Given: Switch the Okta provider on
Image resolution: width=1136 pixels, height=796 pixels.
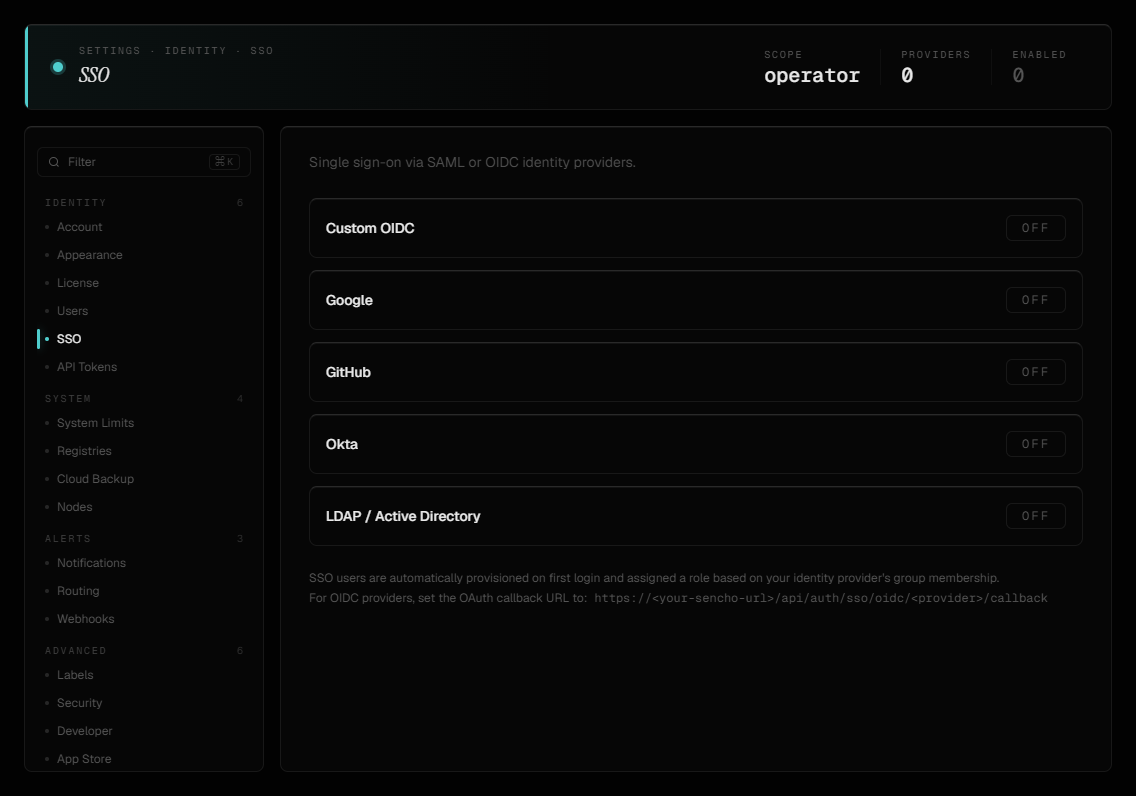Looking at the screenshot, I should 1035,444.
